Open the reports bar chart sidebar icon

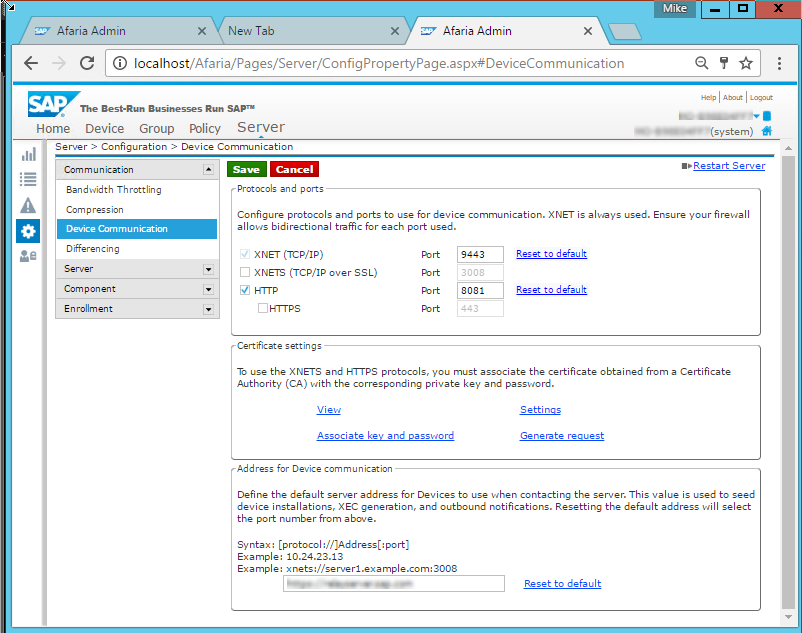point(28,154)
